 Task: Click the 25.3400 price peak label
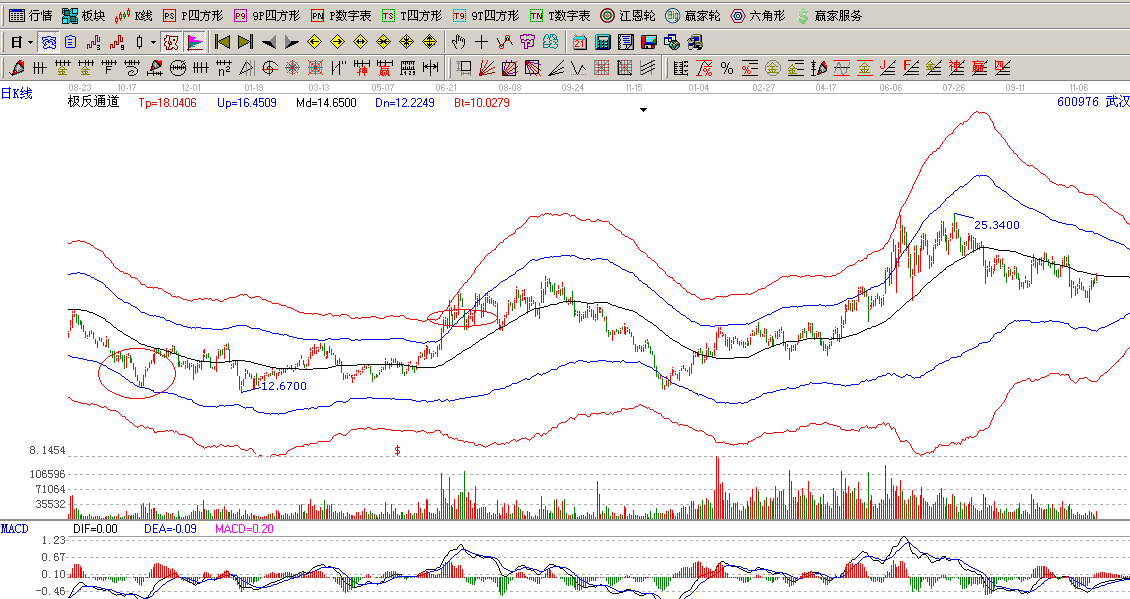996,225
